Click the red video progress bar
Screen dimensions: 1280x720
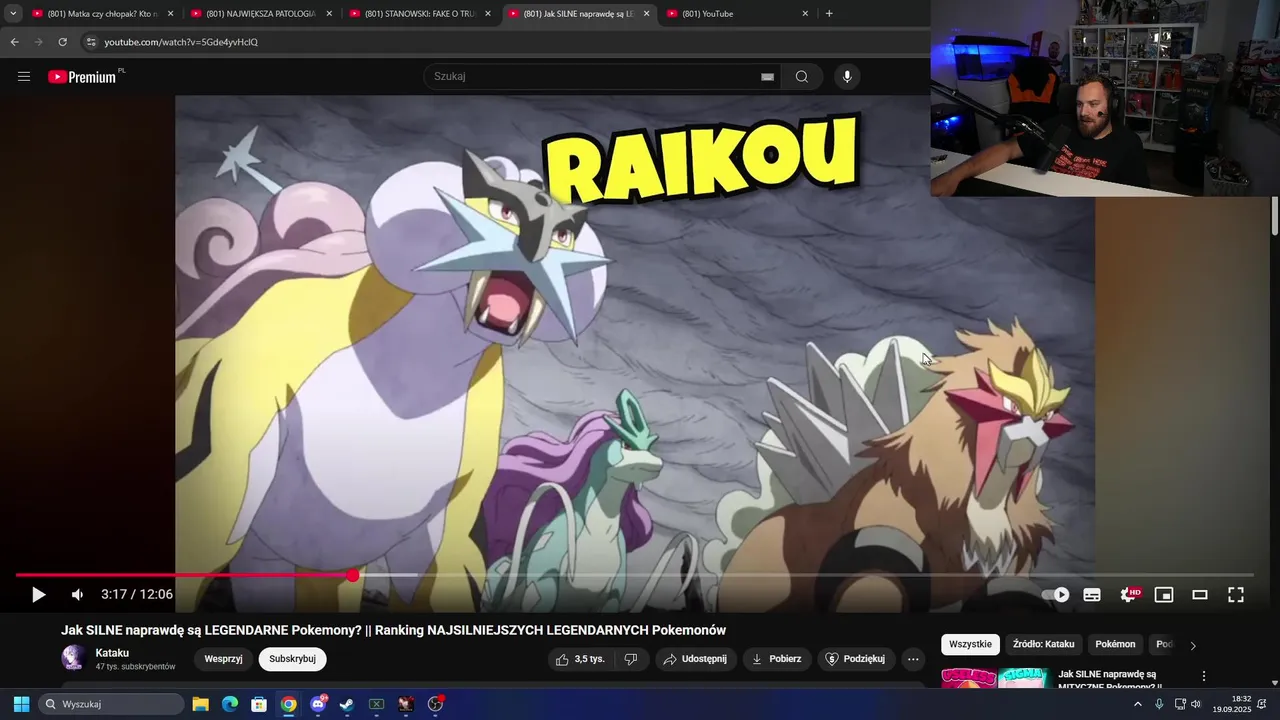click(x=184, y=575)
